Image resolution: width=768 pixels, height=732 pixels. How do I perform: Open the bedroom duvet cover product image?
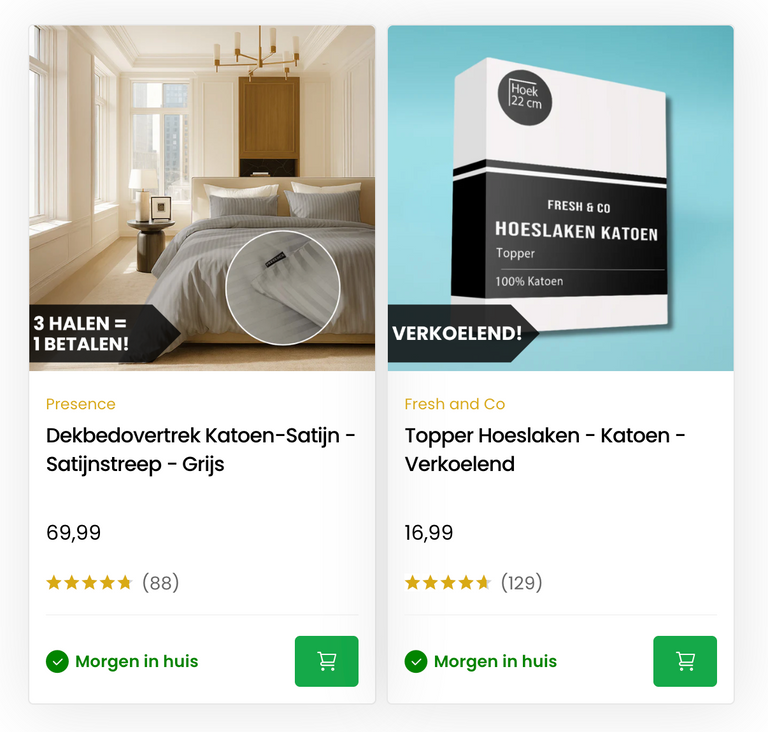pos(202,198)
